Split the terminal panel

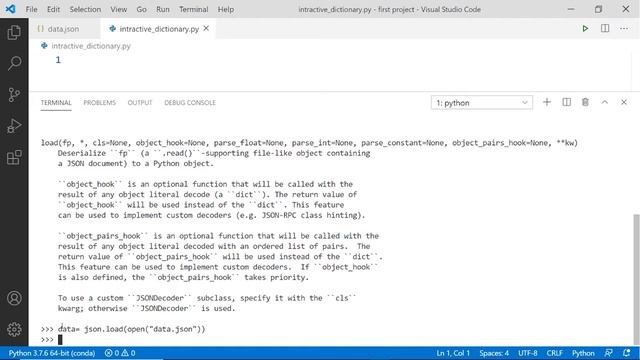point(567,102)
